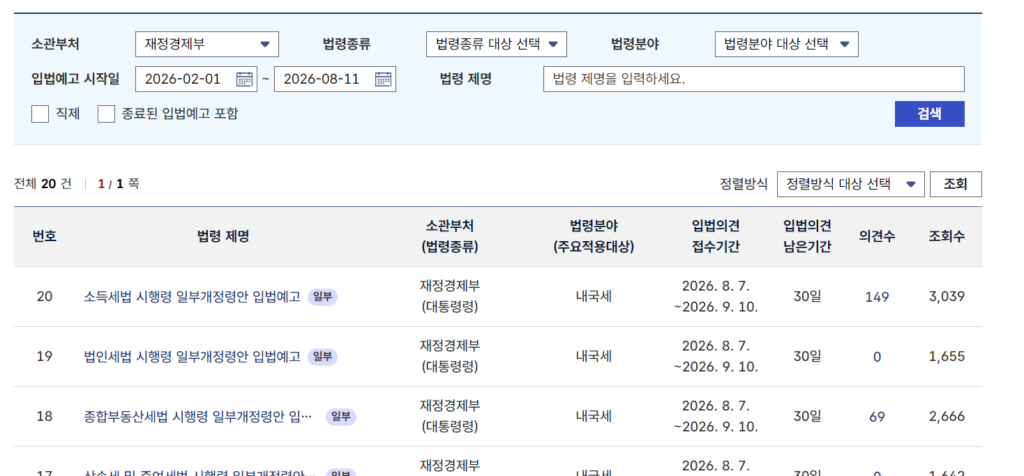Open the 정렬방식 대상 선택 dropdown

[850, 184]
